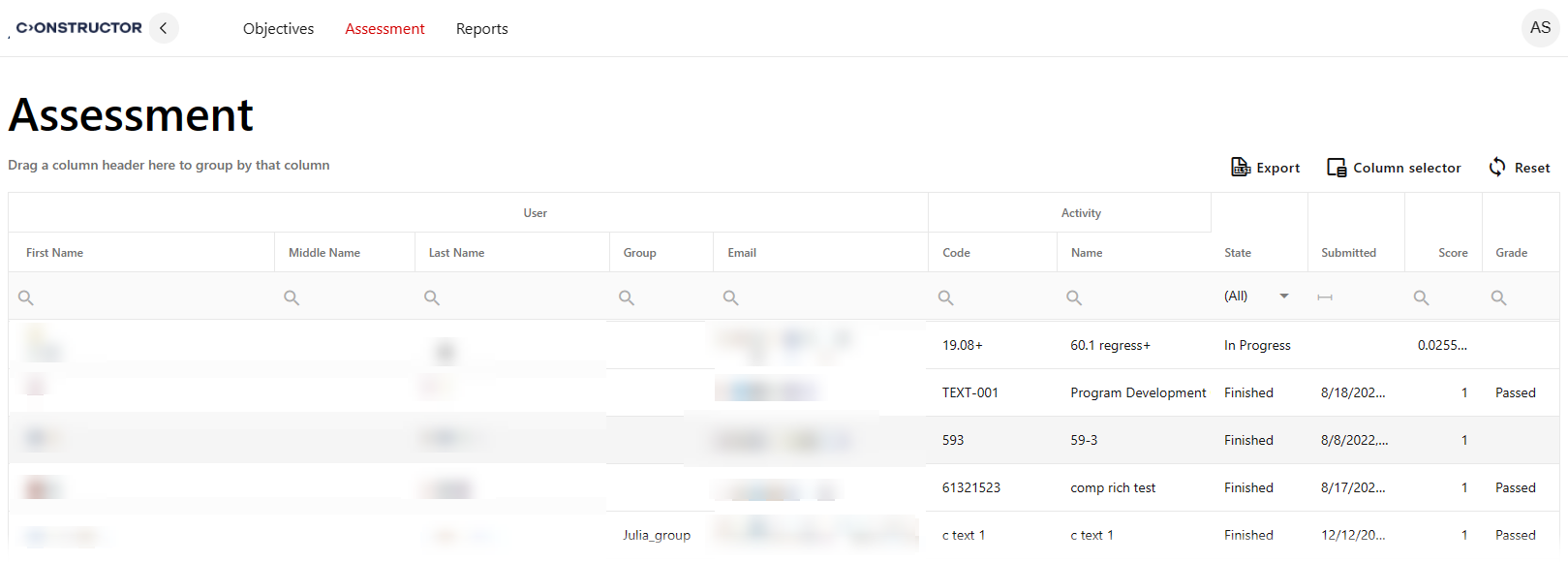The height and width of the screenshot is (563, 1568).
Task: Click the Reset refresh icon
Action: tap(1497, 168)
